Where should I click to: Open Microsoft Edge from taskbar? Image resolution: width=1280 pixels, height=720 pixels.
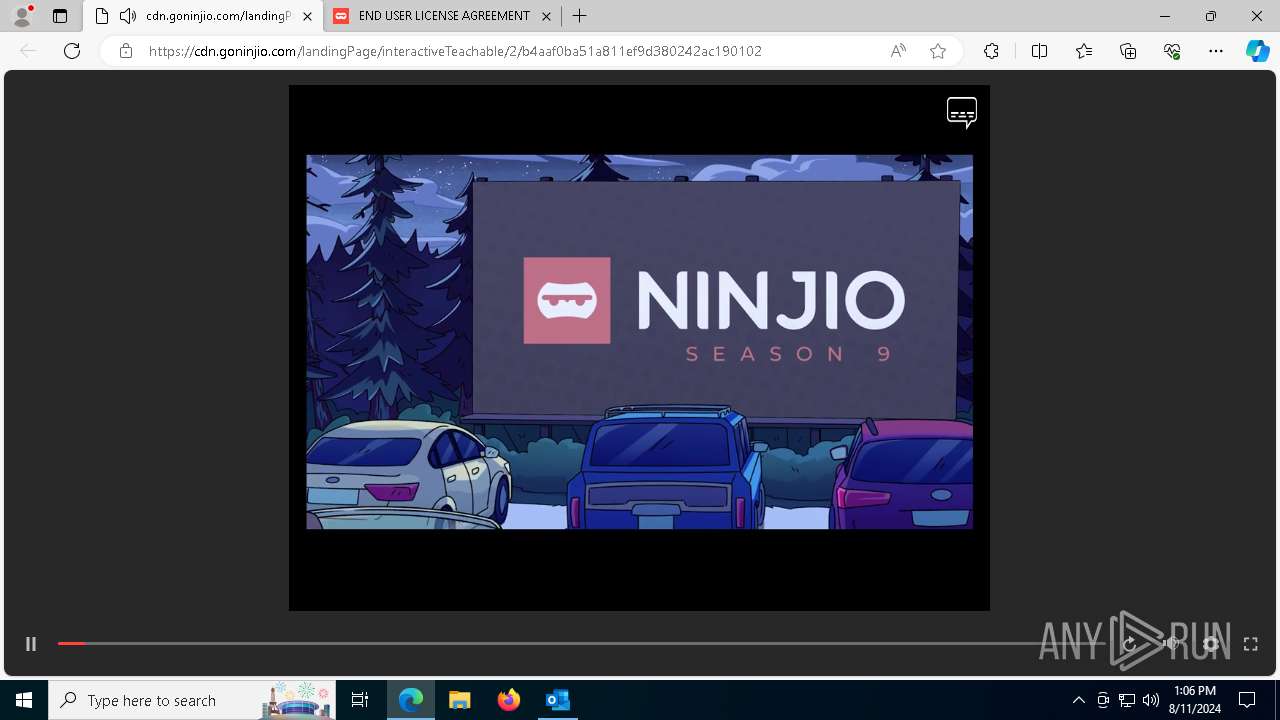(x=411, y=700)
